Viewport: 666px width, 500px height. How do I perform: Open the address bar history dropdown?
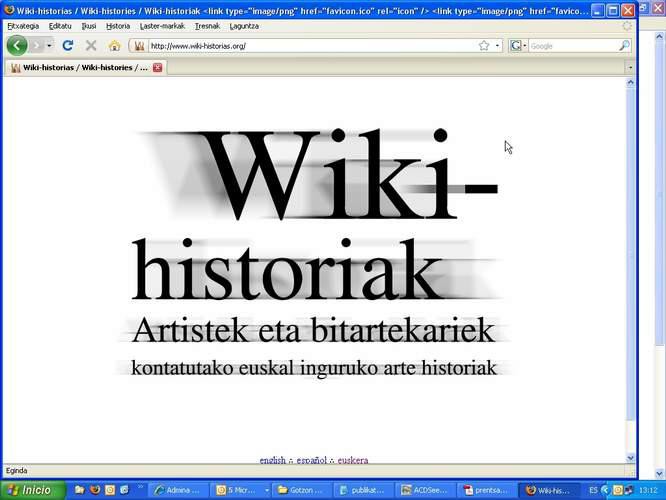tap(497, 45)
